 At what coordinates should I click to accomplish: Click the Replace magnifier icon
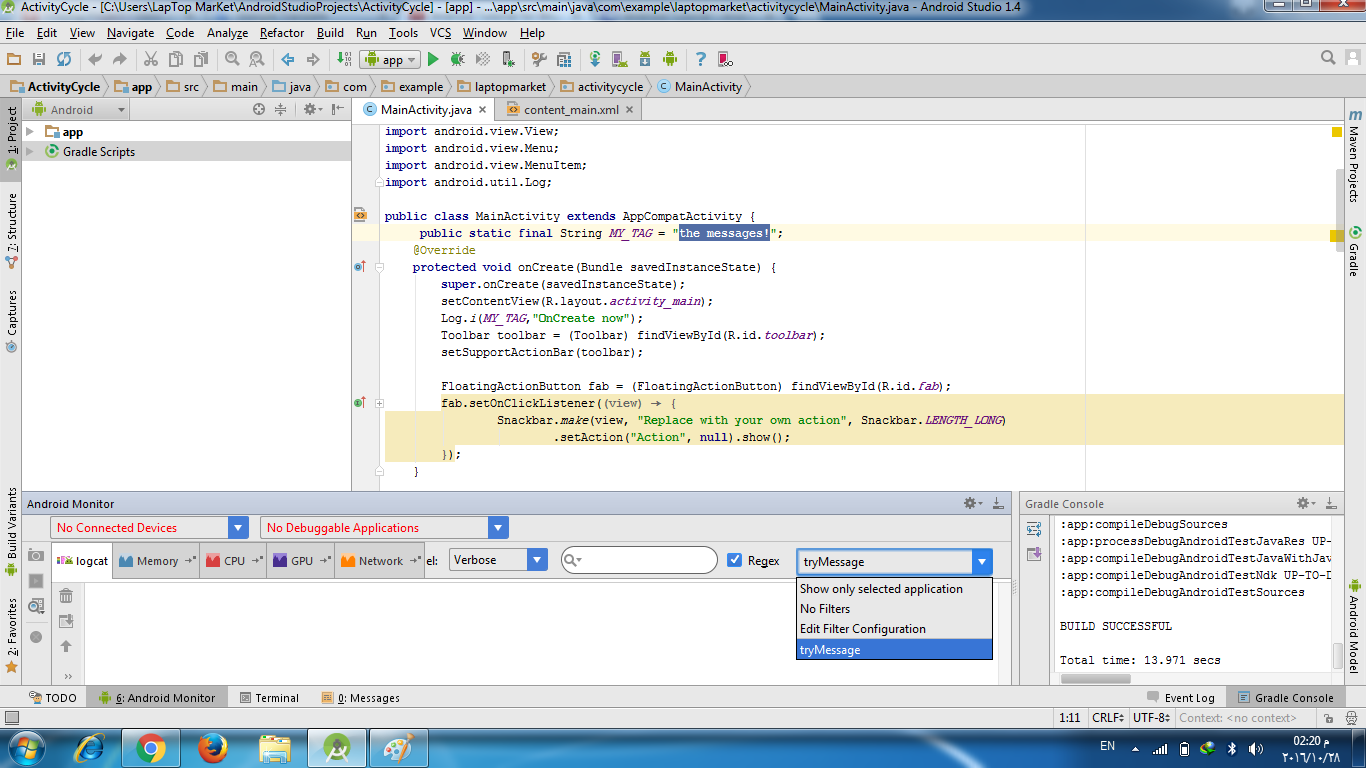[x=256, y=59]
